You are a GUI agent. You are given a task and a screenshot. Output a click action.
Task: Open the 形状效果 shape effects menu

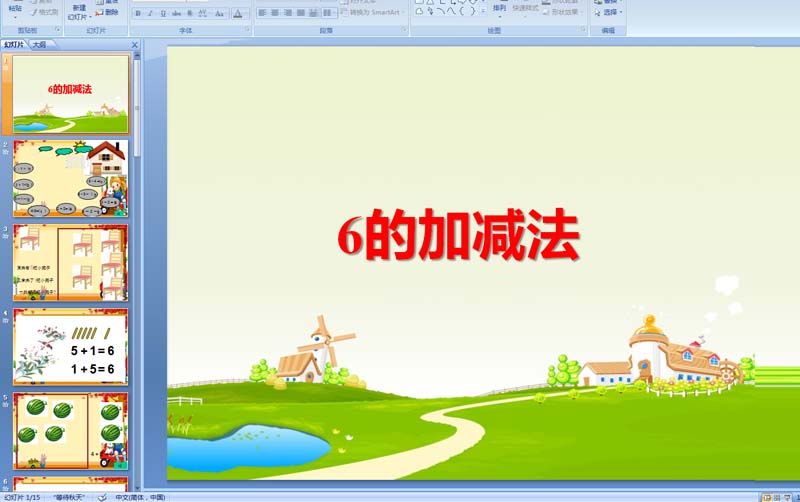(x=563, y=12)
